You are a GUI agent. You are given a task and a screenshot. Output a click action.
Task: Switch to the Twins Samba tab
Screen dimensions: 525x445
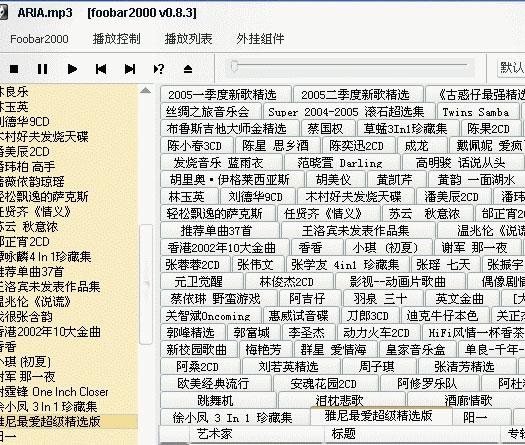pos(478,112)
